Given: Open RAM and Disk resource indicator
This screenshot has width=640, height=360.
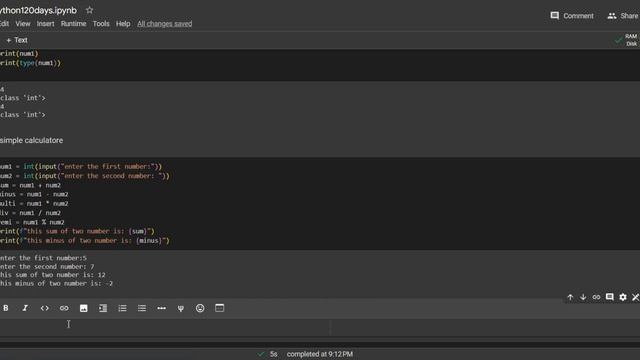Looking at the screenshot, I should point(627,40).
